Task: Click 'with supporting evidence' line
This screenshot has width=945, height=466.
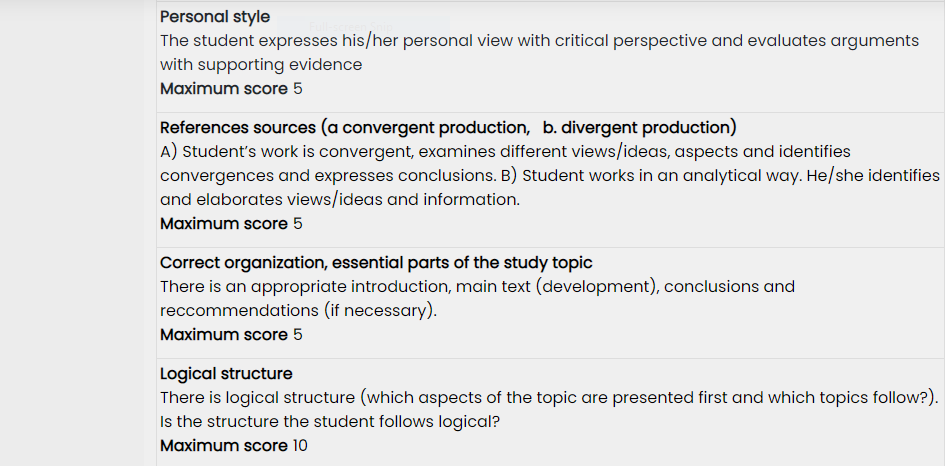Action: tap(261, 65)
